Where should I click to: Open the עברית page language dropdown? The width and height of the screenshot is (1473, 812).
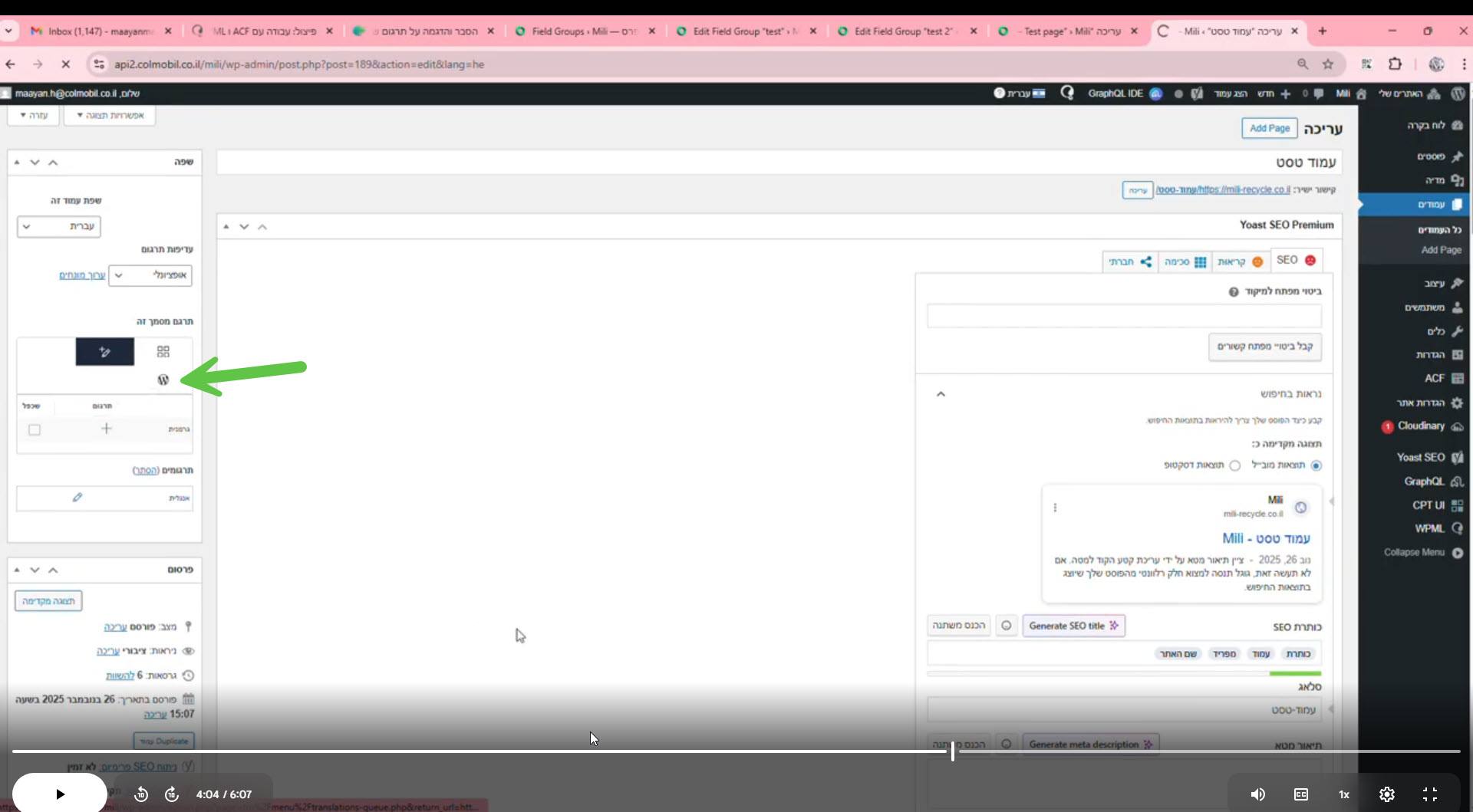pos(59,226)
